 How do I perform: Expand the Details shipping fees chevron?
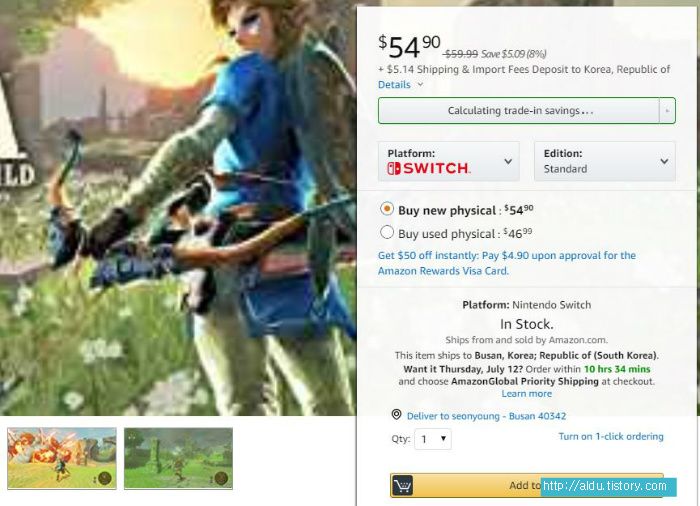(x=420, y=84)
